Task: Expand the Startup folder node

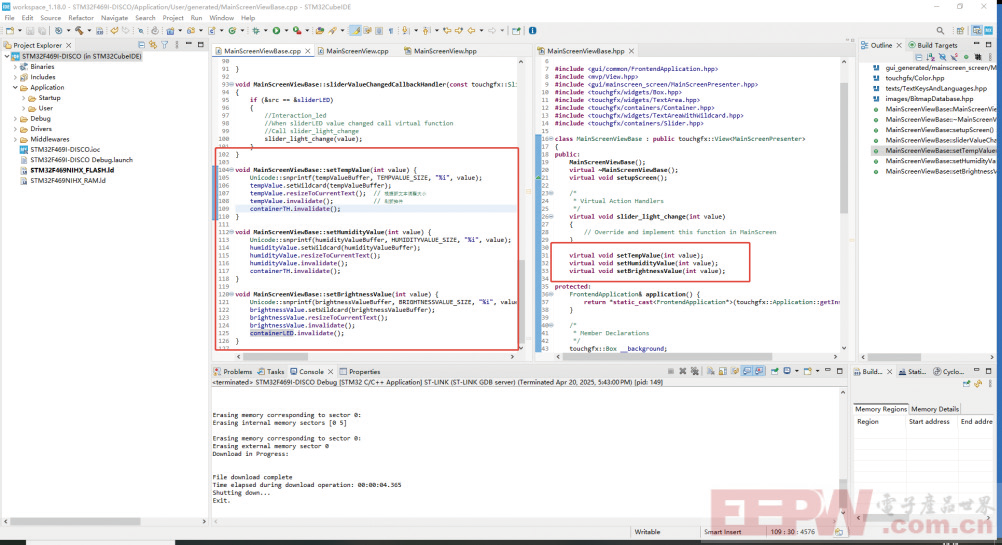Action: tap(24, 98)
